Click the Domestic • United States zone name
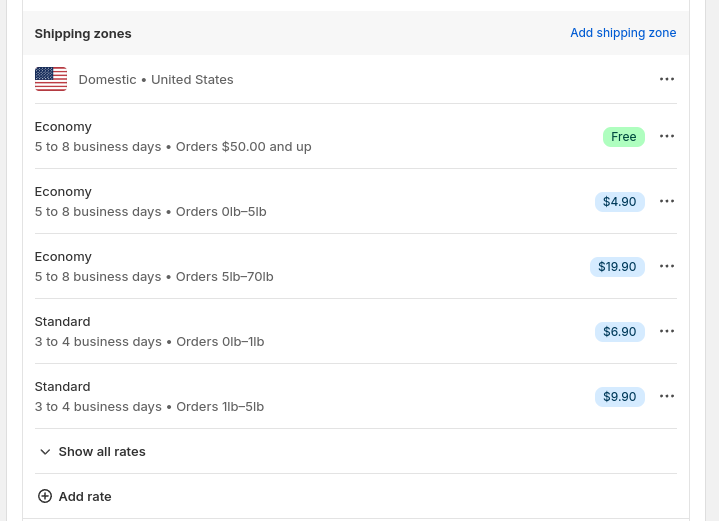Screen dimensions: 719x521 (x=156, y=80)
